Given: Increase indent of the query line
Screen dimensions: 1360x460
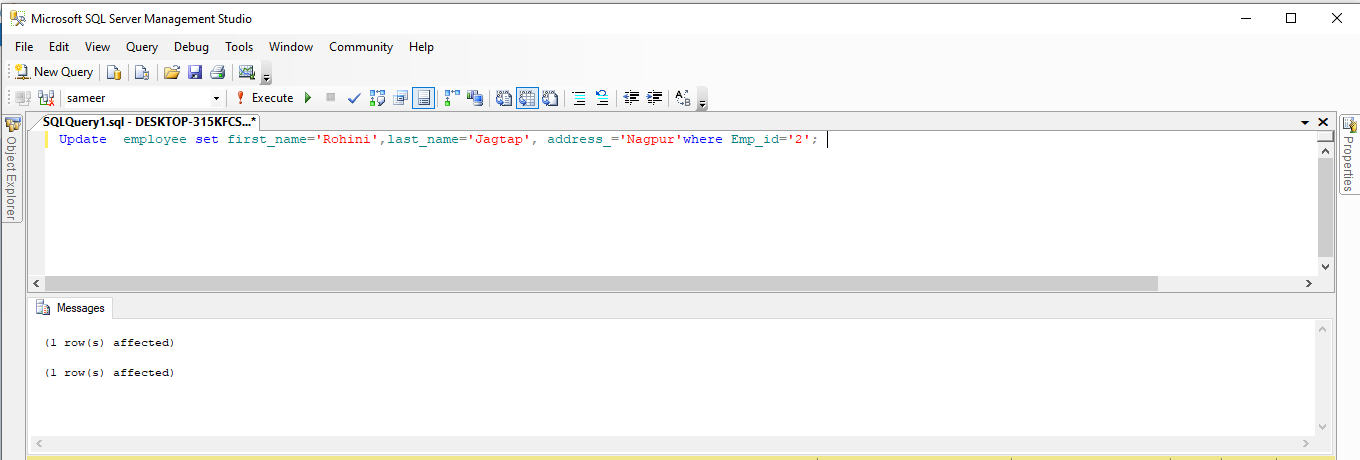Looking at the screenshot, I should pyautogui.click(x=655, y=98).
